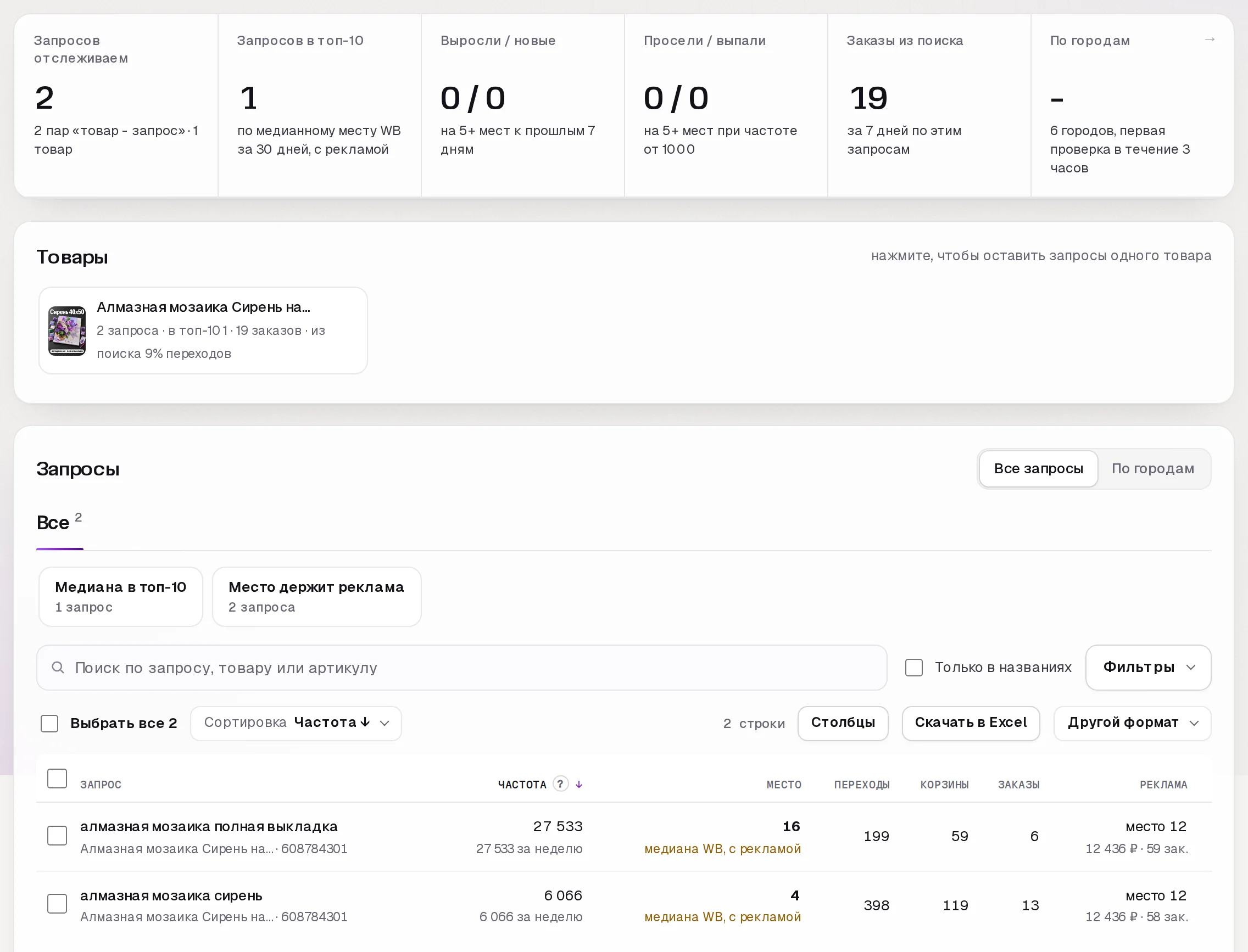The width and height of the screenshot is (1248, 952).
Task: Tick the Выбрать все 2 checkbox
Action: pyautogui.click(x=49, y=723)
